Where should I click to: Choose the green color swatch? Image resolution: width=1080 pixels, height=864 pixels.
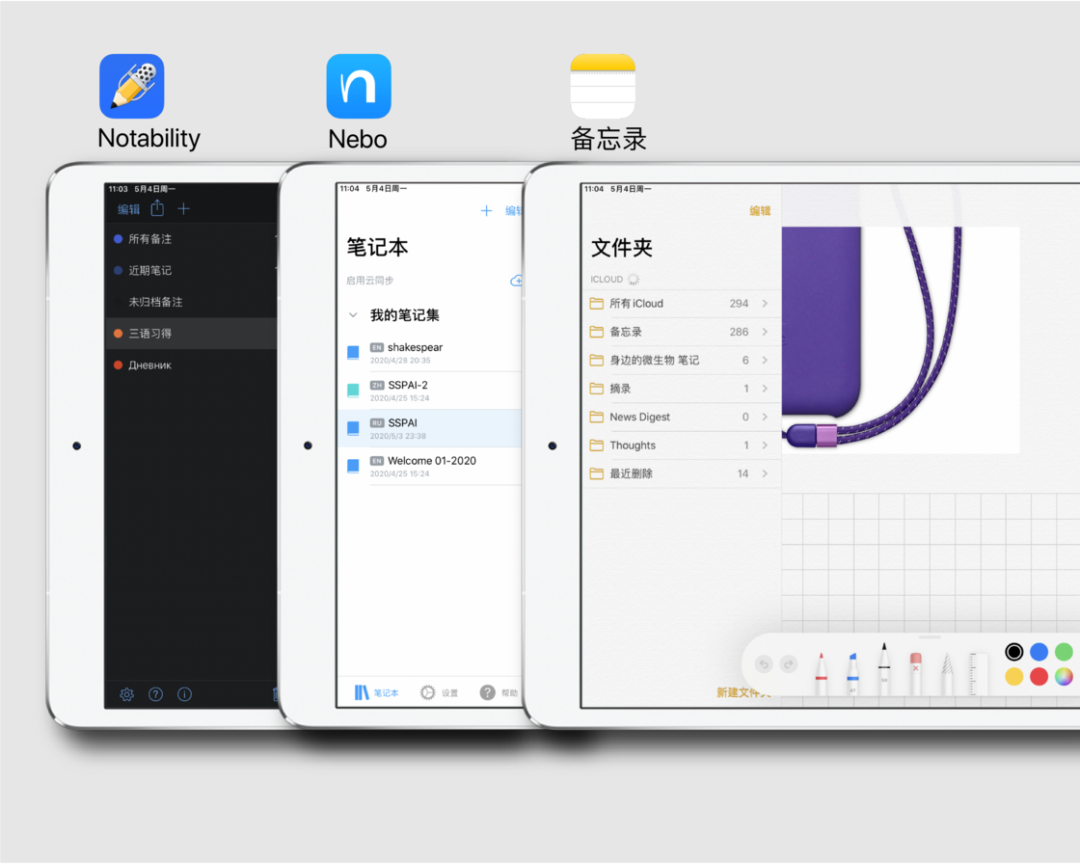(1063, 652)
